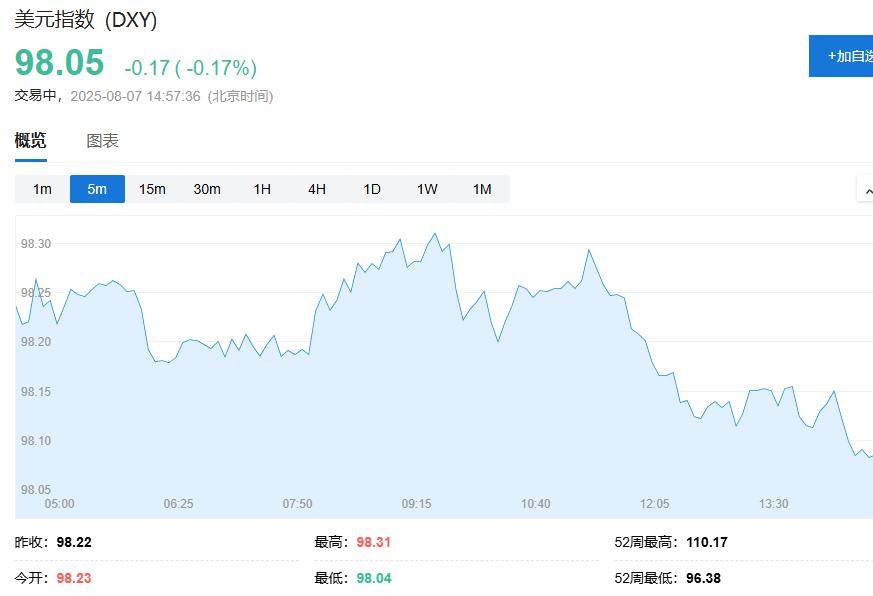873x596 pixels.
Task: Switch to the 图表 tab
Action: [x=100, y=140]
